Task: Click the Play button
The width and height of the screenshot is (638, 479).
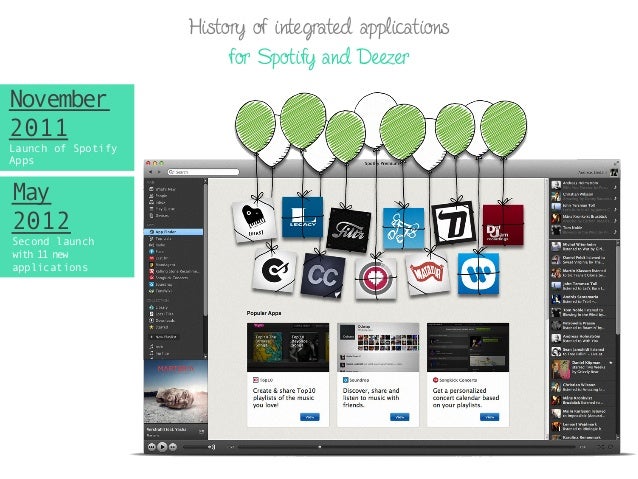Action: [x=162, y=447]
